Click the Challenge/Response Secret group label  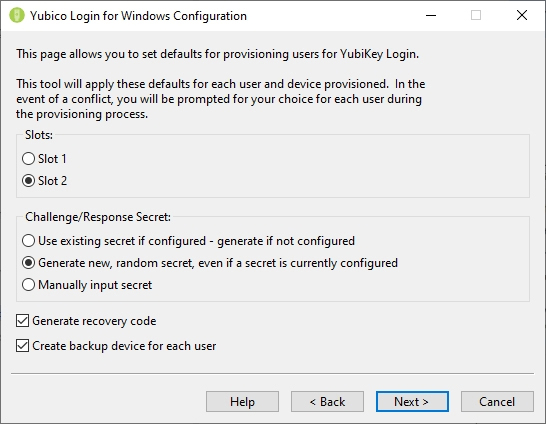(98, 217)
